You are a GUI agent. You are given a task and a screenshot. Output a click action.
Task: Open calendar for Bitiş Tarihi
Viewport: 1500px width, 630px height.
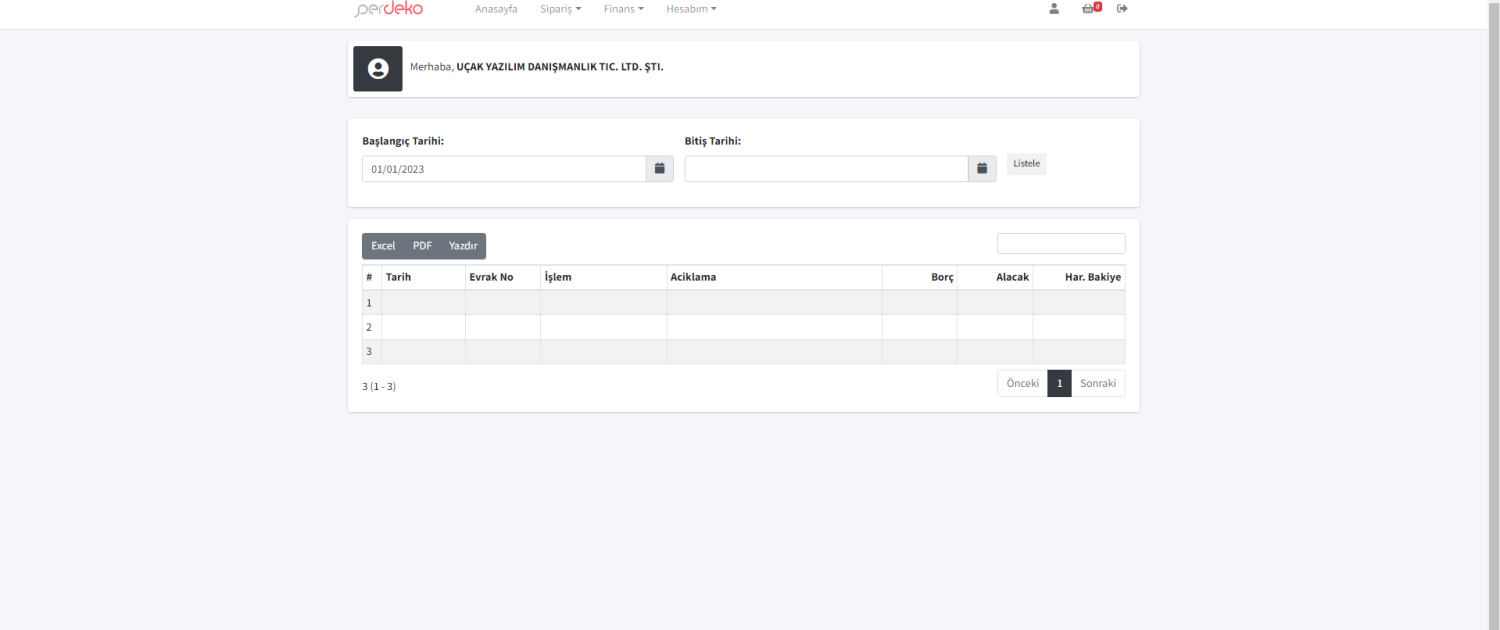coord(982,169)
